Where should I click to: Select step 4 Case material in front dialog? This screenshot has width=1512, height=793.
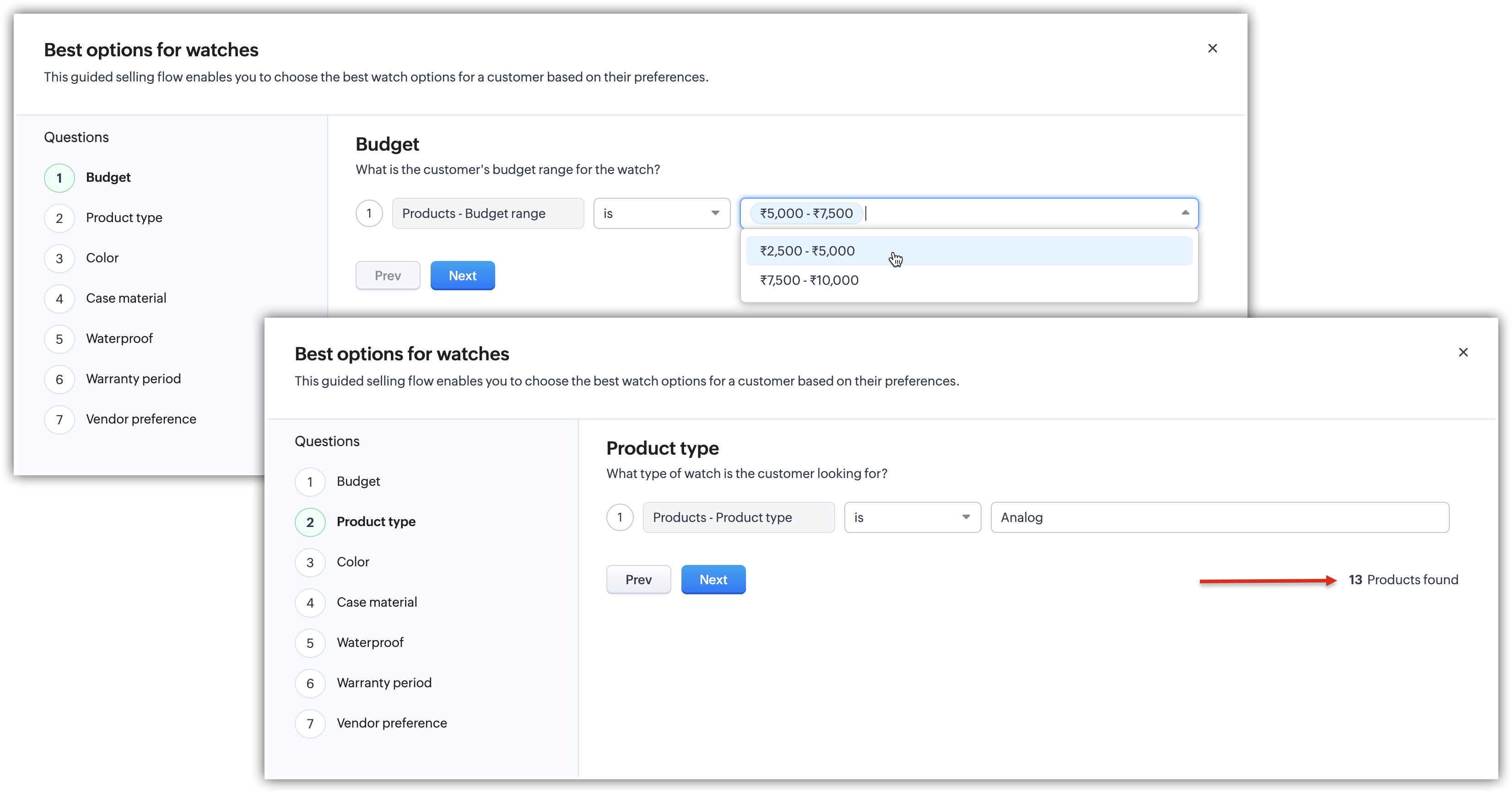376,602
